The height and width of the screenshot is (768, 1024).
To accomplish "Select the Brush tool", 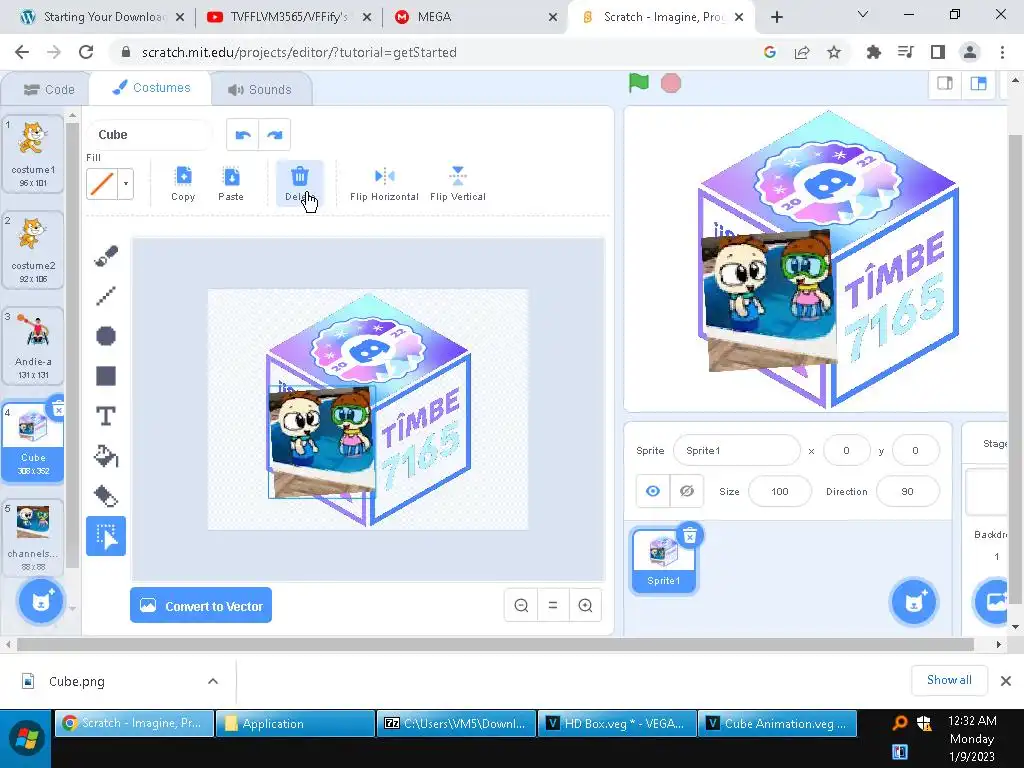I will (x=106, y=256).
